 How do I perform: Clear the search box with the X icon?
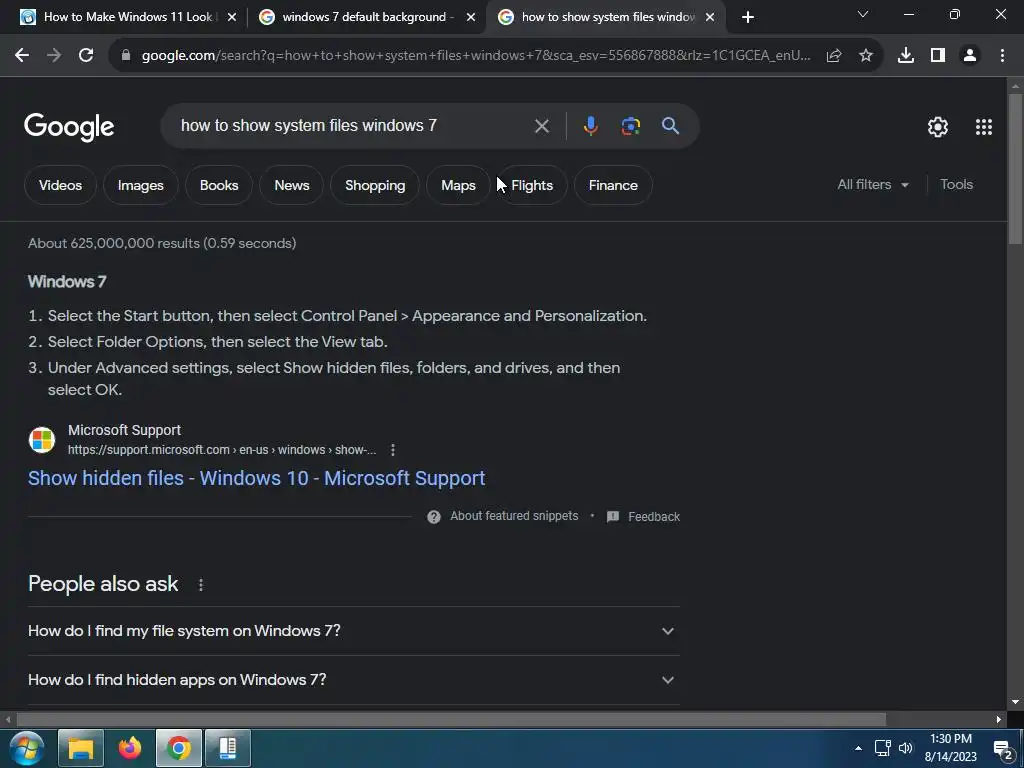[541, 125]
